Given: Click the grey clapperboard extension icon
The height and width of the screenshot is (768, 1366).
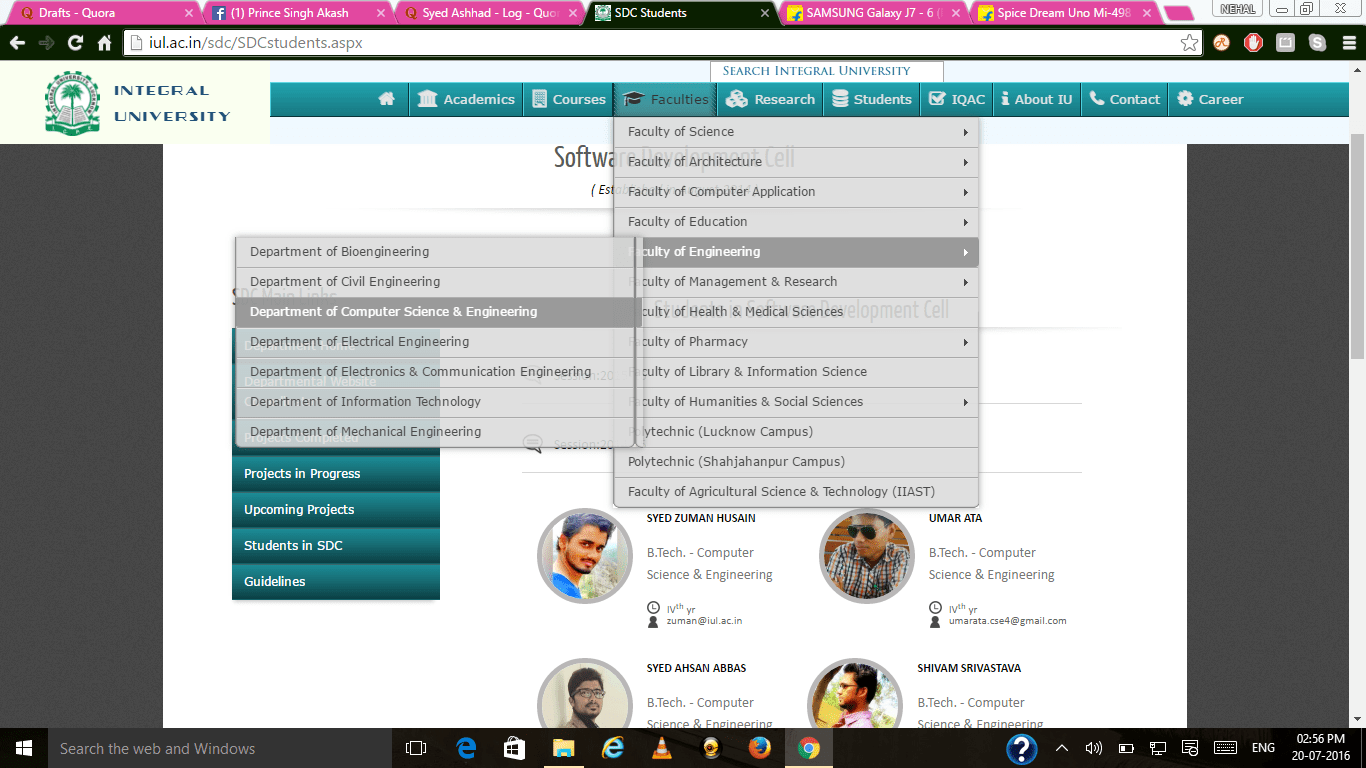Looking at the screenshot, I should point(1285,43).
